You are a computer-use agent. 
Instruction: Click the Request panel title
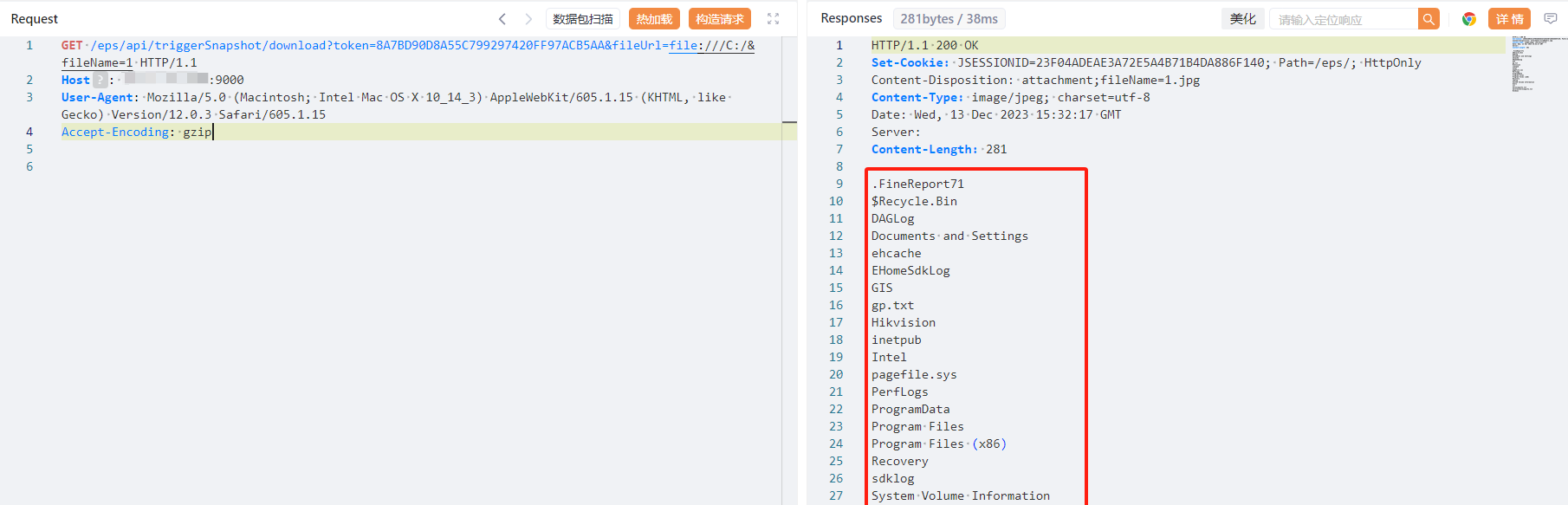click(x=35, y=19)
